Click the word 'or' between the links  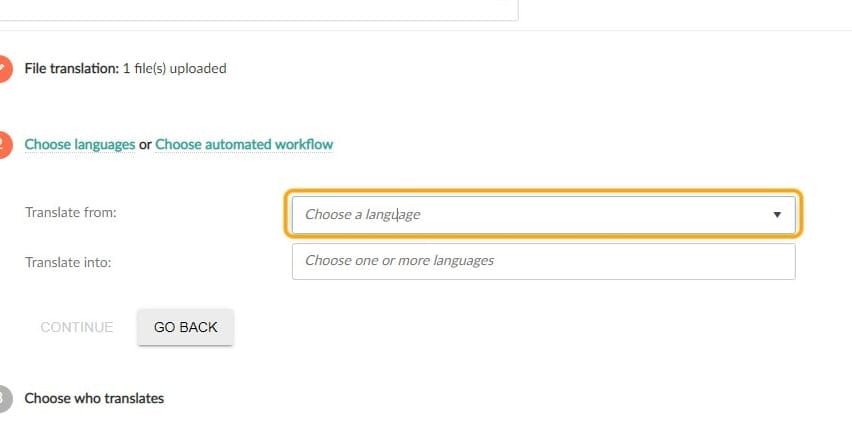coord(145,144)
